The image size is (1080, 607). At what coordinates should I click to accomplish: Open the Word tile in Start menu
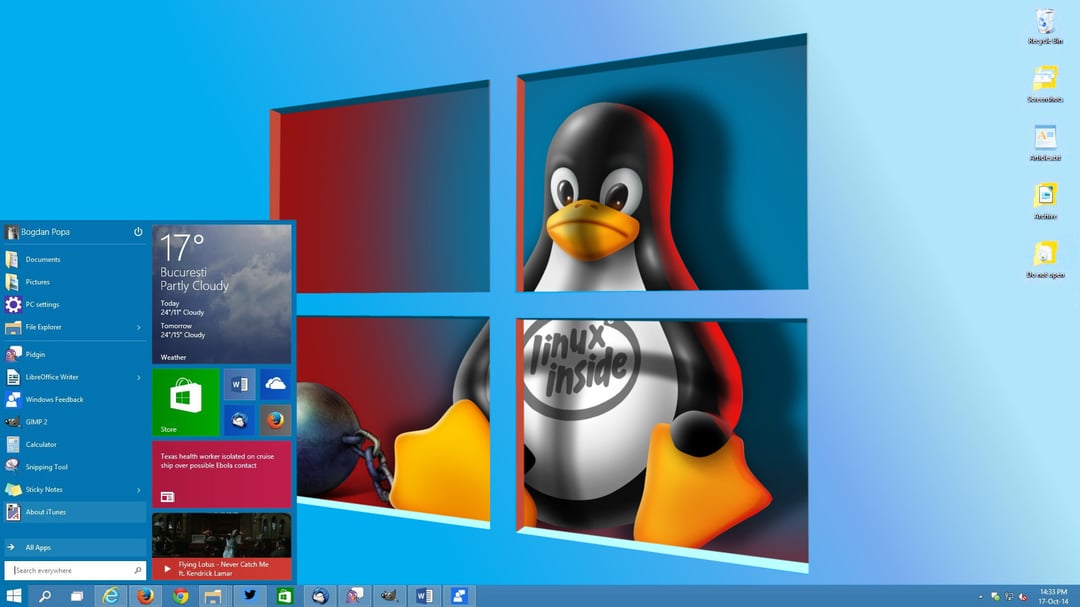238,383
